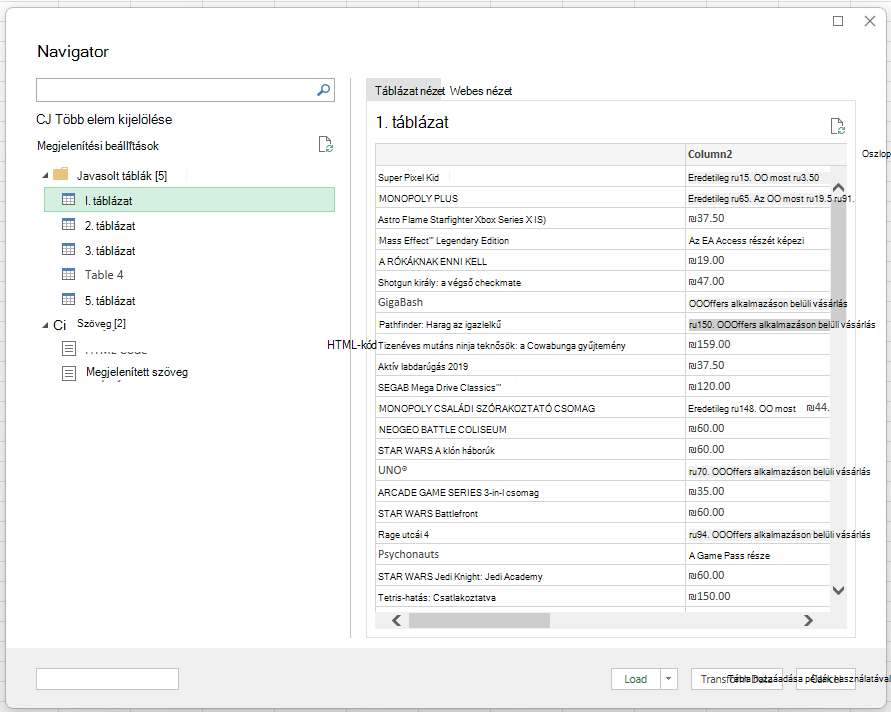Click the 5. táblázat table icon

[68, 299]
